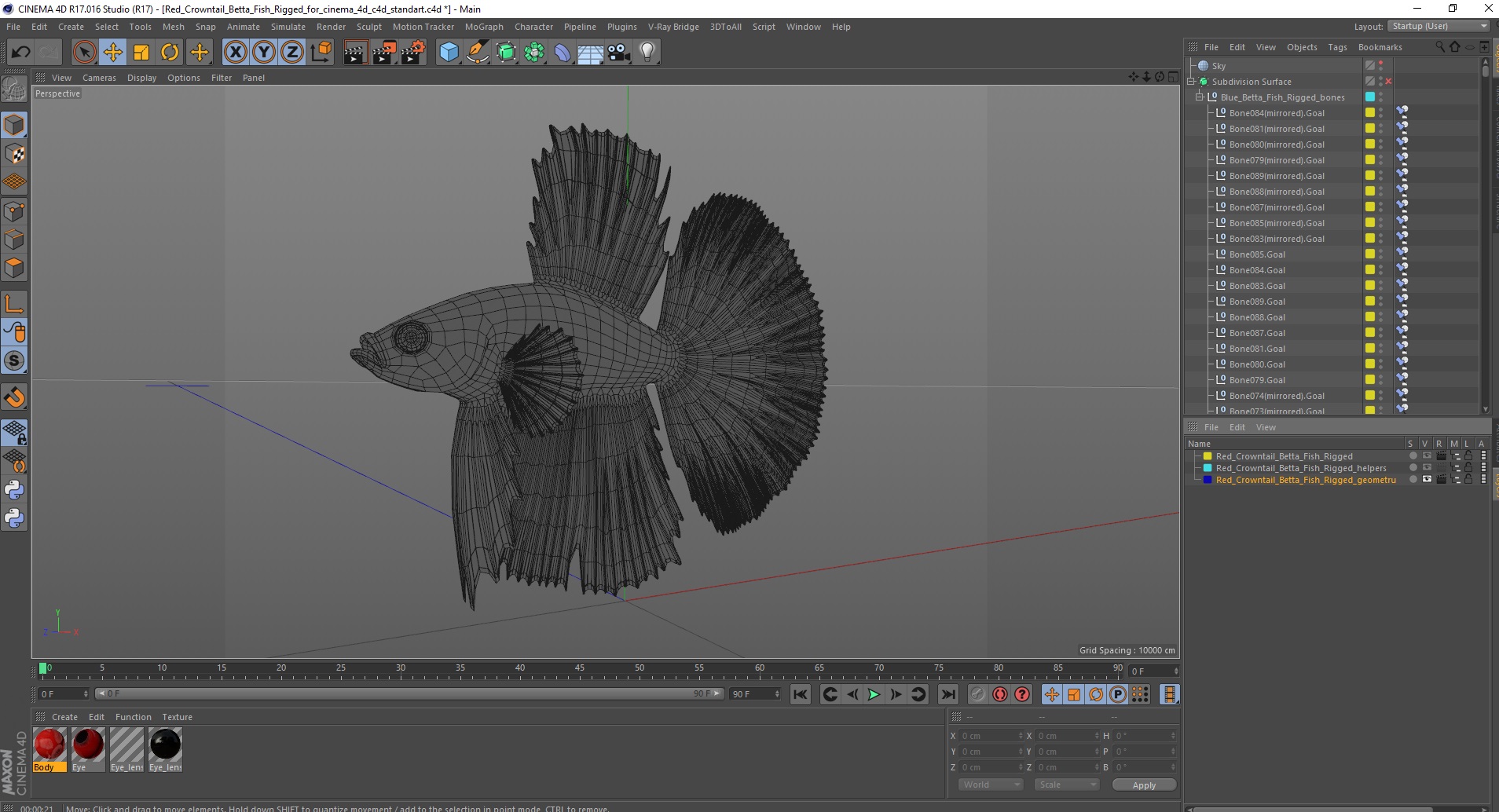The width and height of the screenshot is (1499, 812).
Task: Click the Bone081.Goal yellow layer swatch
Action: [x=1370, y=348]
